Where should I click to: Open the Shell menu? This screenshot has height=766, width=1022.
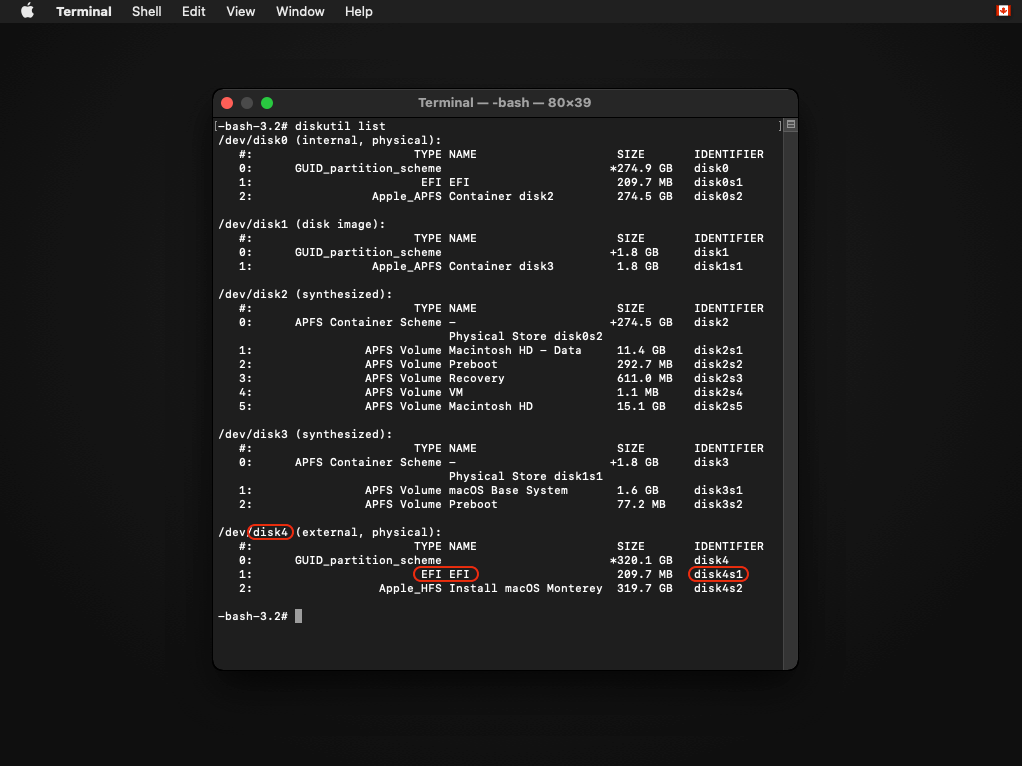coord(148,11)
